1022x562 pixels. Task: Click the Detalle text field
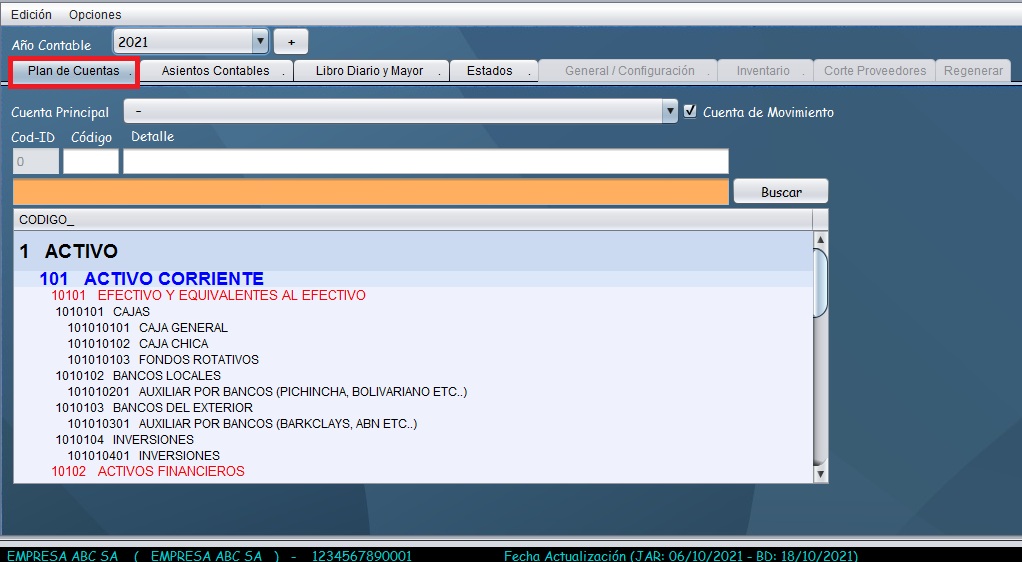point(425,161)
